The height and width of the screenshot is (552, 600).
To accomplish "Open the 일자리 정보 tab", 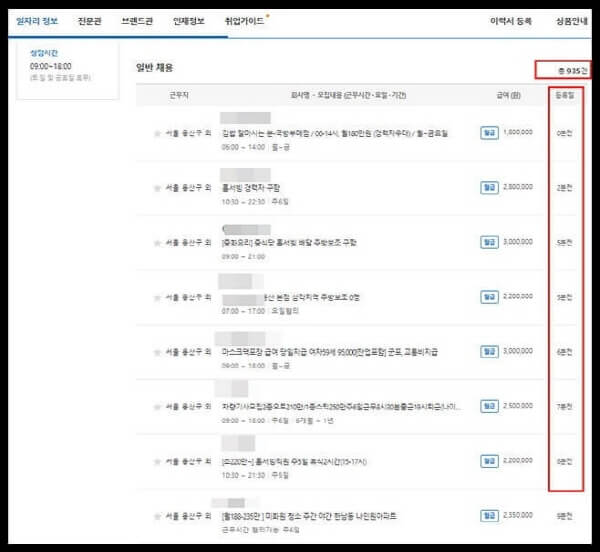I will click(37, 21).
